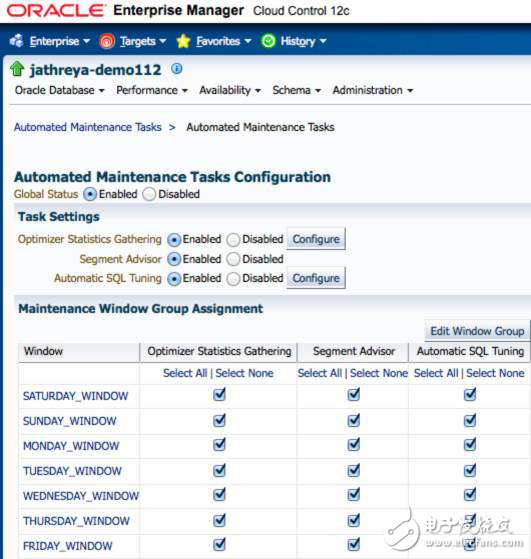Expand the Oracle Database dropdown menu
This screenshot has width=531, height=559.
point(60,90)
